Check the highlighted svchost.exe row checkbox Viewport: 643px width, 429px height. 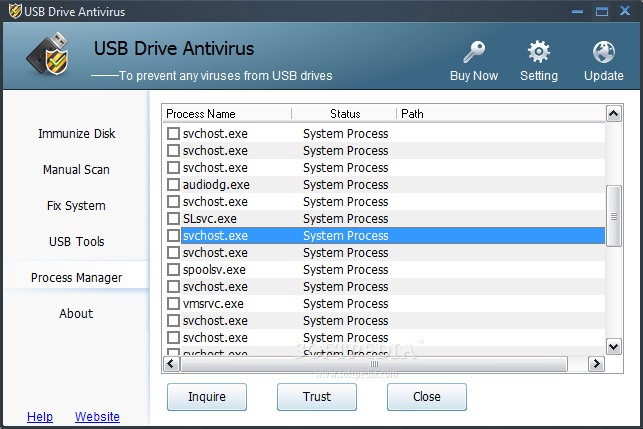pos(173,235)
